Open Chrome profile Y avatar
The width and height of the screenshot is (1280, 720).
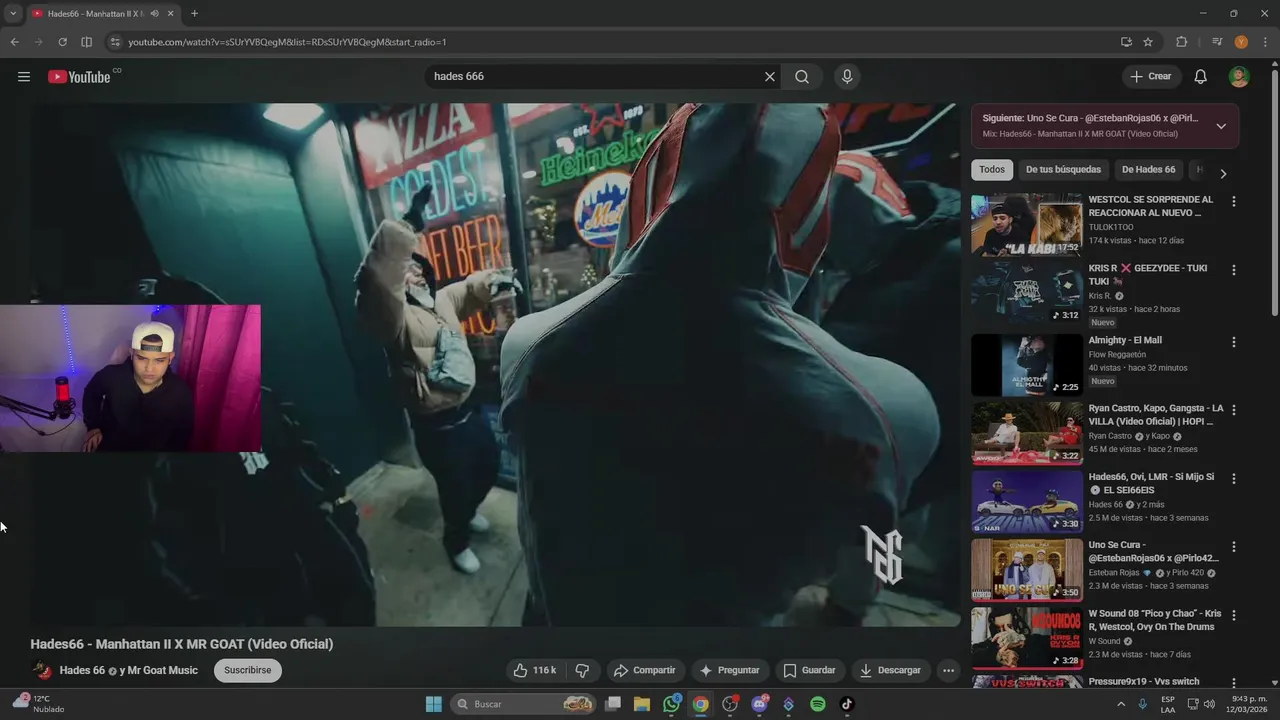[1241, 42]
